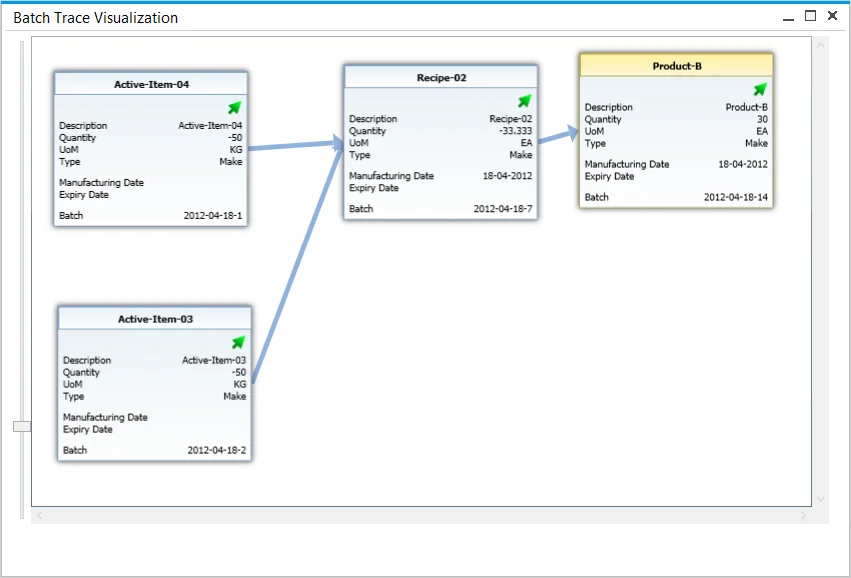The width and height of the screenshot is (851, 578).
Task: Close the Batch Trace Visualization window
Action: pos(832,16)
